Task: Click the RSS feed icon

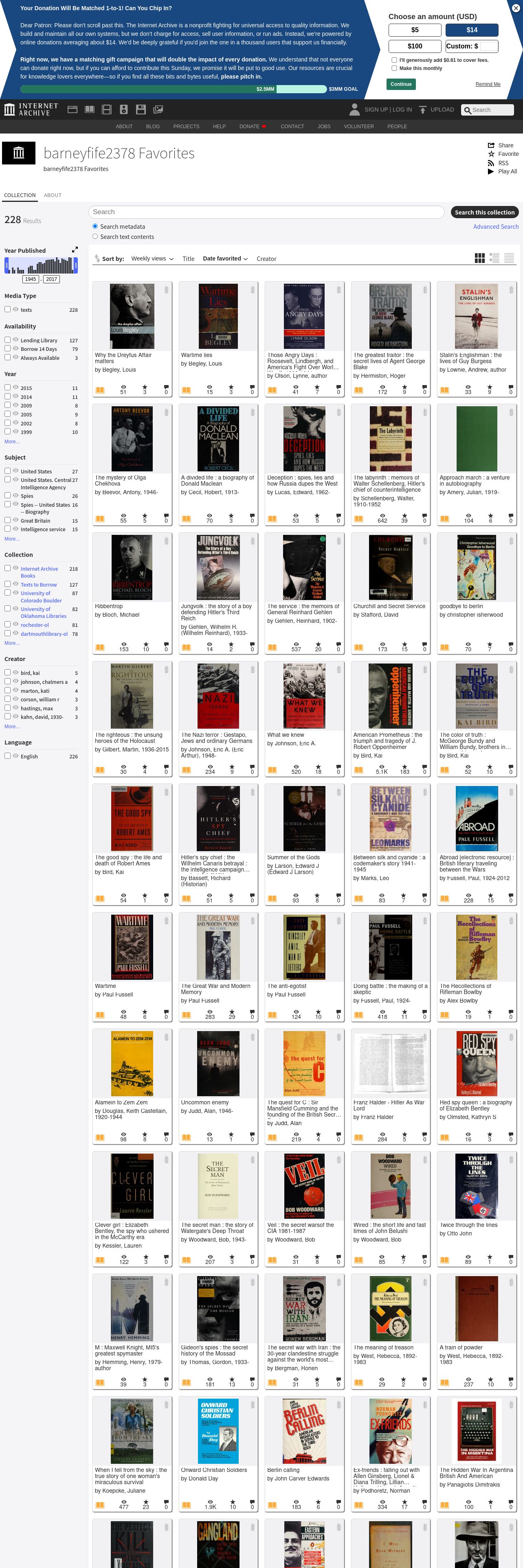Action: [491, 163]
